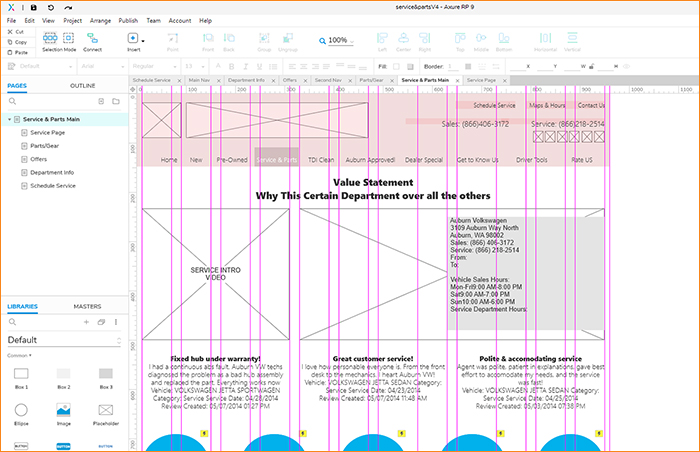Click the Save icon in title bar
This screenshot has height=452, width=700.
click(x=34, y=7)
